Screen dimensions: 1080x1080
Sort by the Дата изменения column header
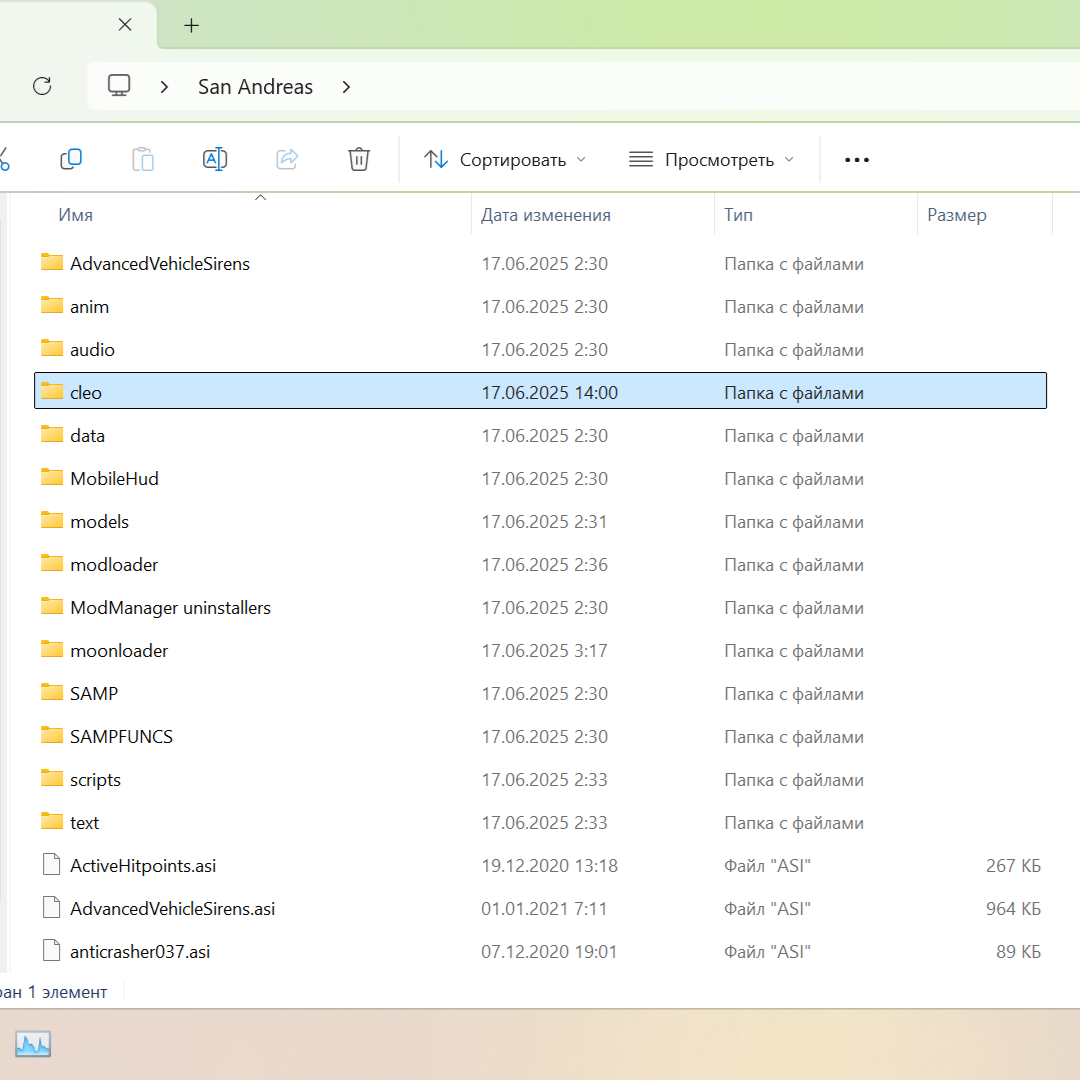click(545, 215)
